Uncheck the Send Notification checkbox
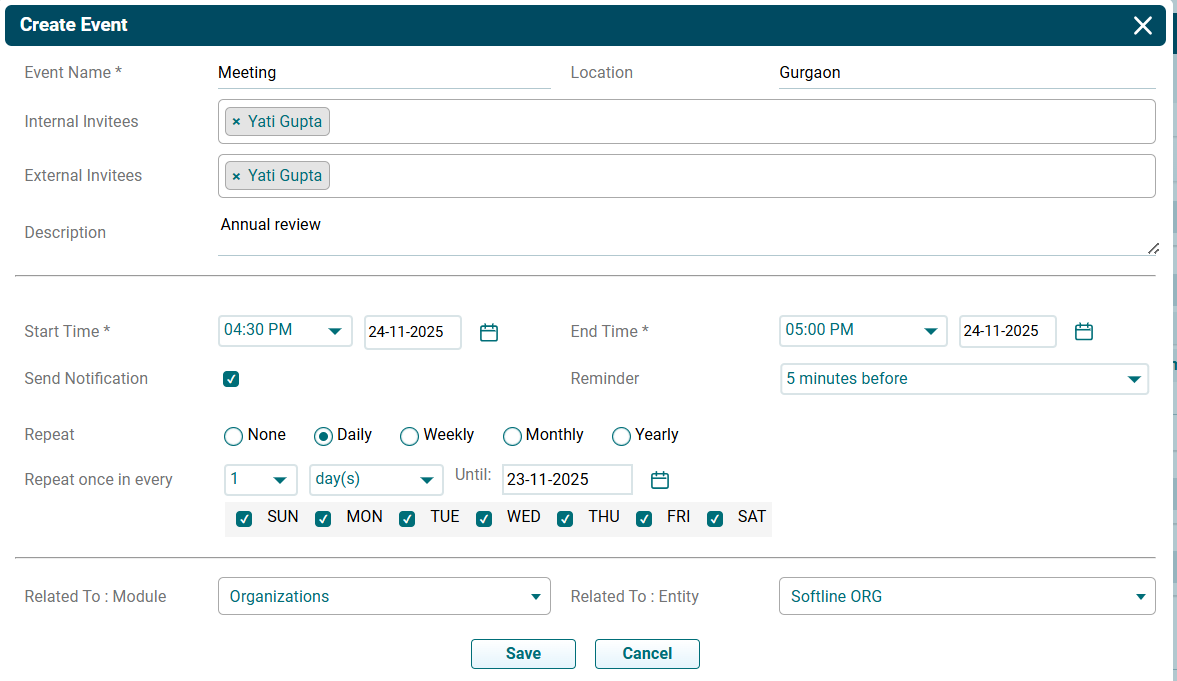Screen dimensions: 1177x681 point(231,379)
